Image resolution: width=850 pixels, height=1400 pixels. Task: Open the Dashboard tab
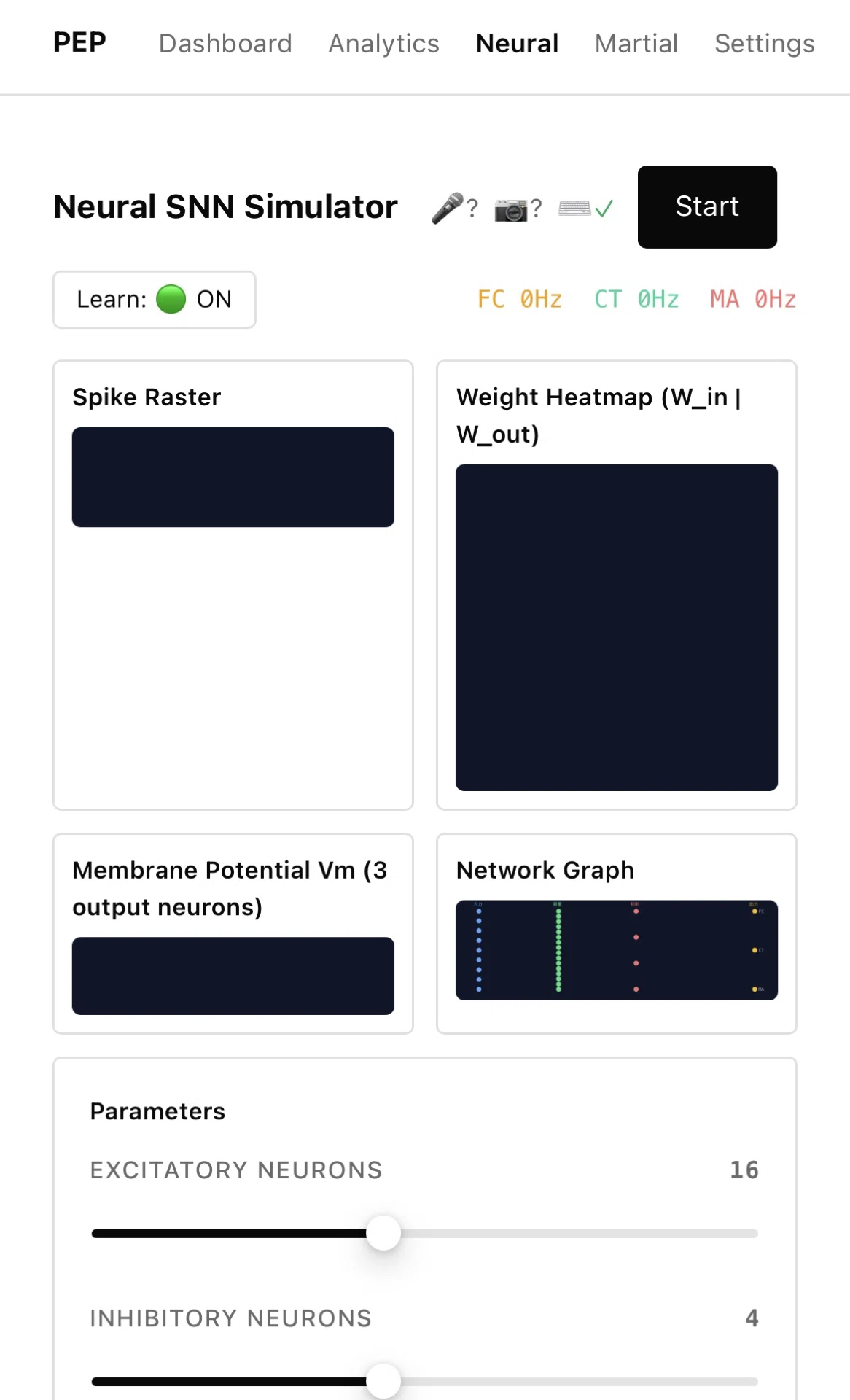pyautogui.click(x=225, y=44)
